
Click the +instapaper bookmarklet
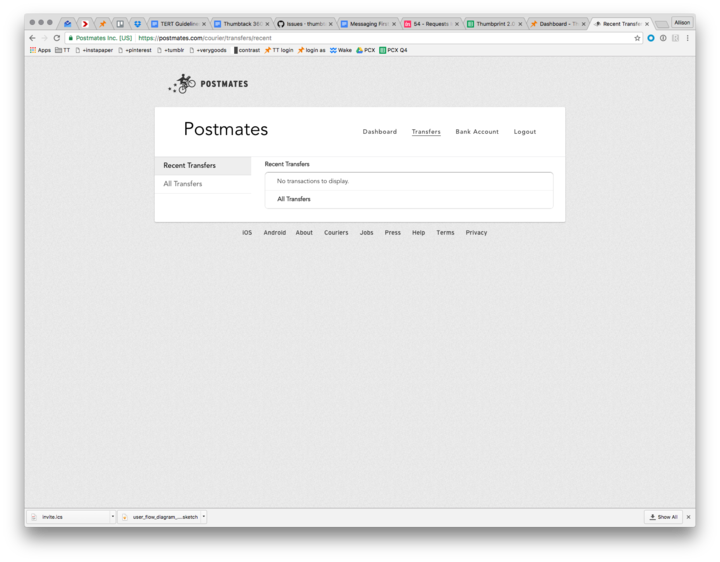(x=94, y=50)
